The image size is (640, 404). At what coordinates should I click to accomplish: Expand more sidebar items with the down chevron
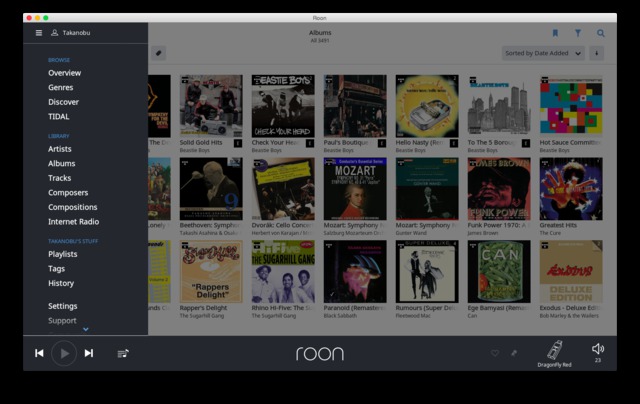(86, 329)
